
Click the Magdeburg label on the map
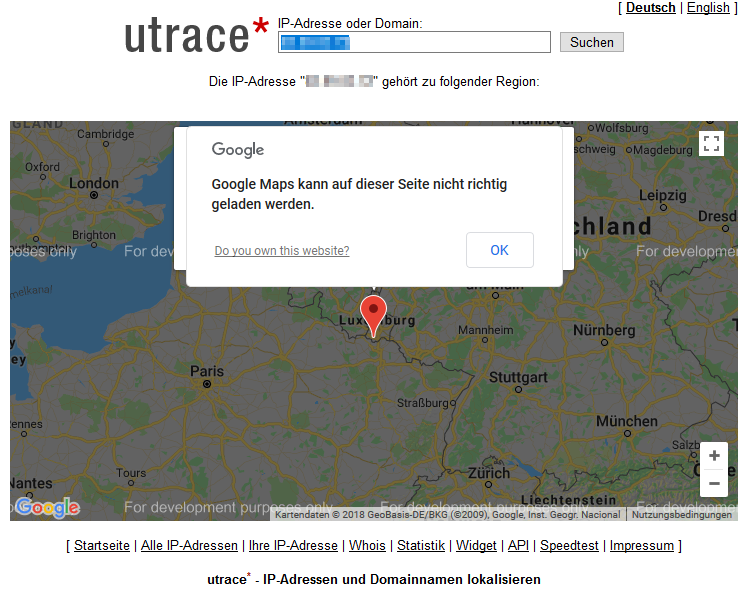click(663, 150)
